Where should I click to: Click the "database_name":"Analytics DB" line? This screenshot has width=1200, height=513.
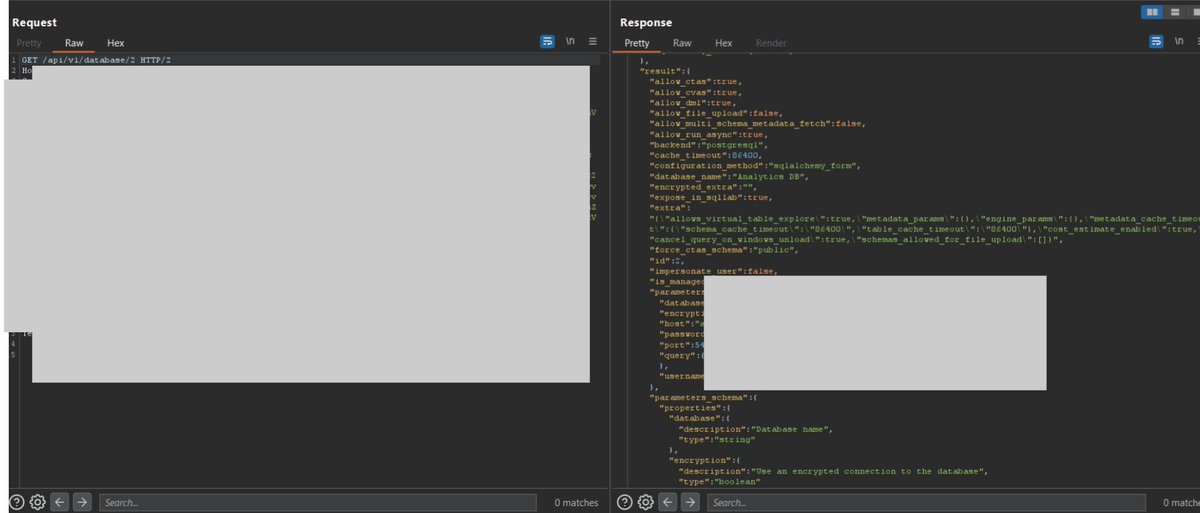point(729,176)
